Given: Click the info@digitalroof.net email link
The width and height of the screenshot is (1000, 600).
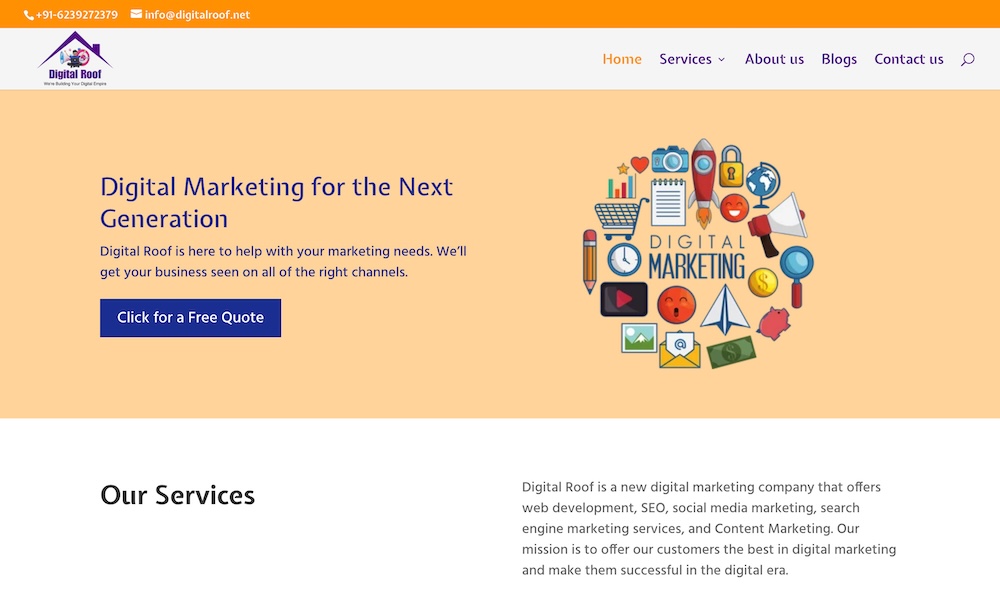Looking at the screenshot, I should [197, 15].
